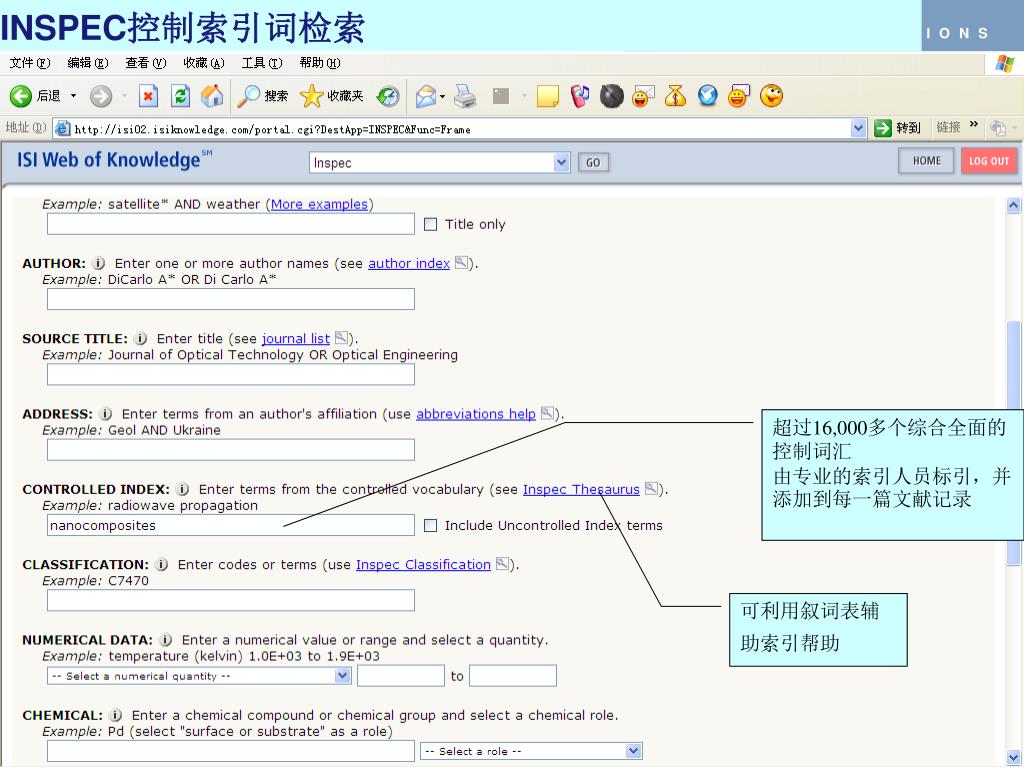
Task: Click the topic search input field
Action: 231,224
